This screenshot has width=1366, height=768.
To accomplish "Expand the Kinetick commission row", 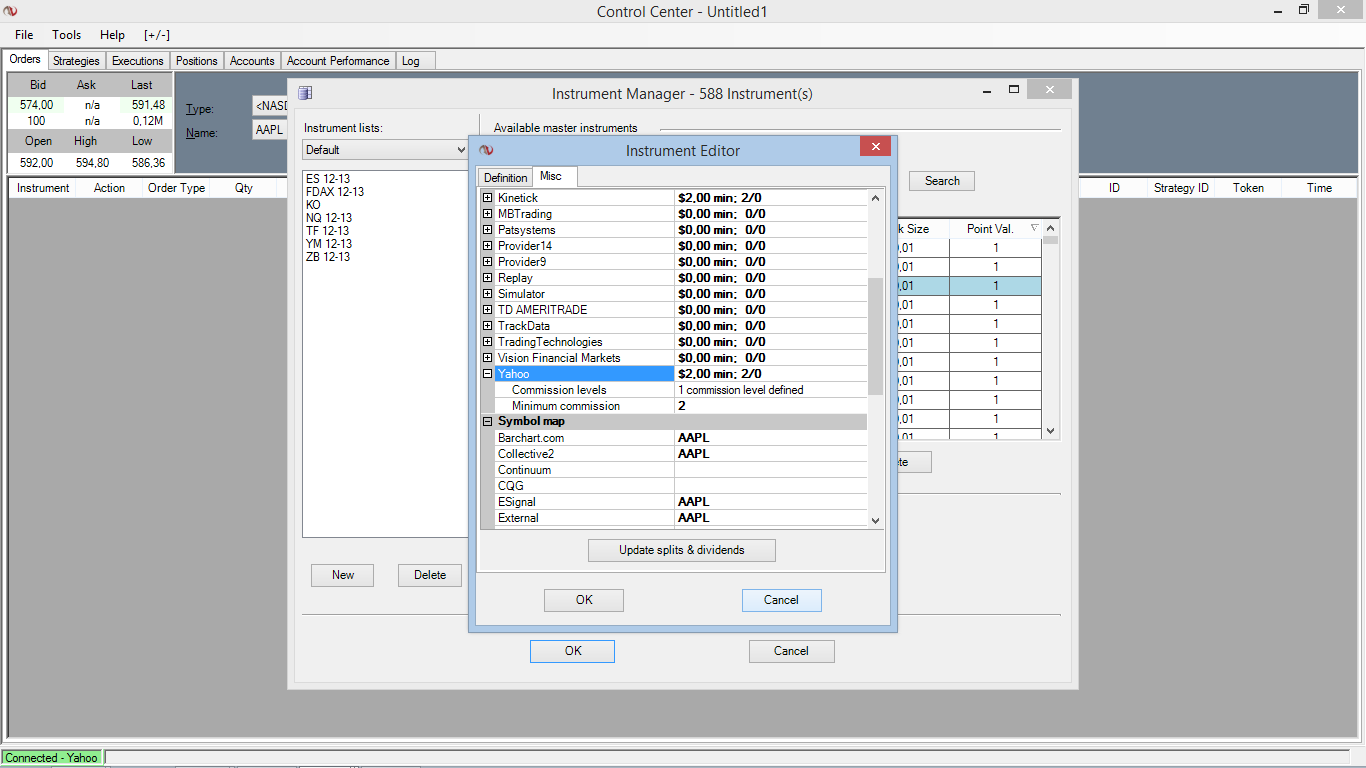I will click(x=488, y=198).
